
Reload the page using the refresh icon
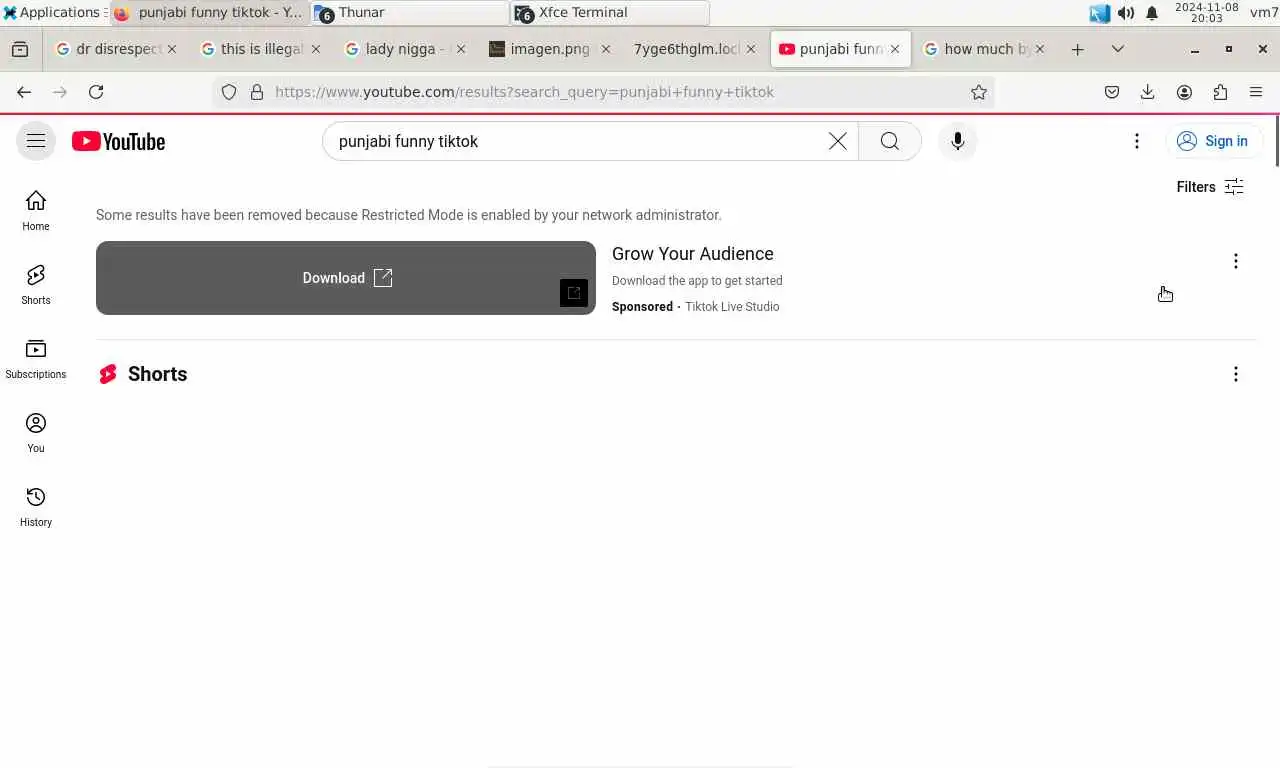[x=96, y=92]
